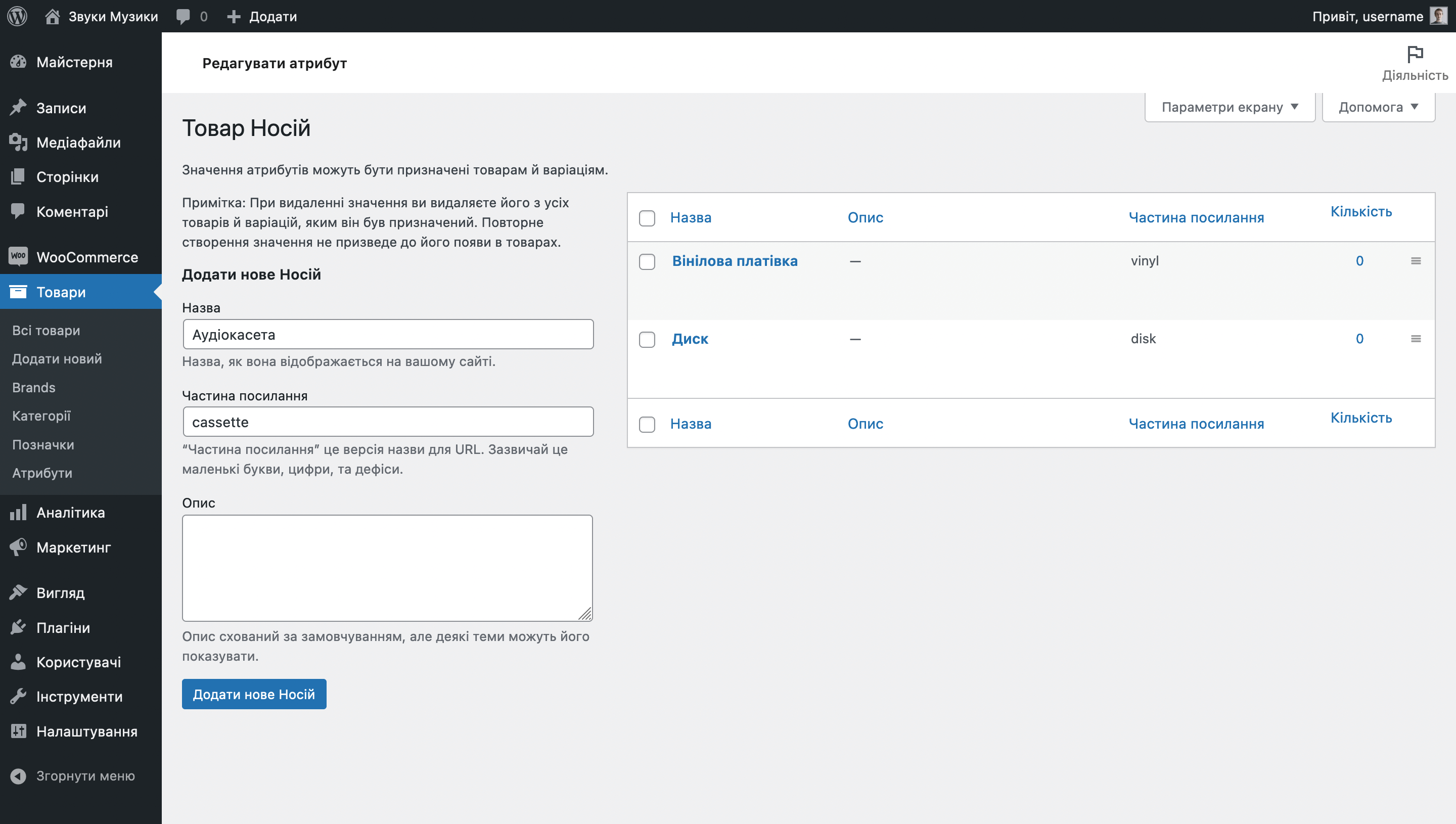Screen dimensions: 1456x824
Task: Click the vinyl slug cell
Action: coord(1144,260)
